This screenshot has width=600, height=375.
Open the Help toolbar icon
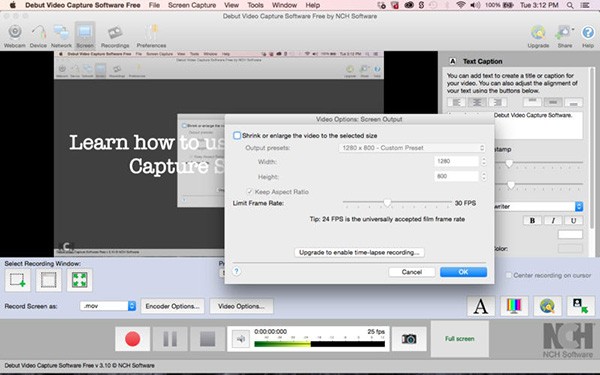tap(588, 35)
